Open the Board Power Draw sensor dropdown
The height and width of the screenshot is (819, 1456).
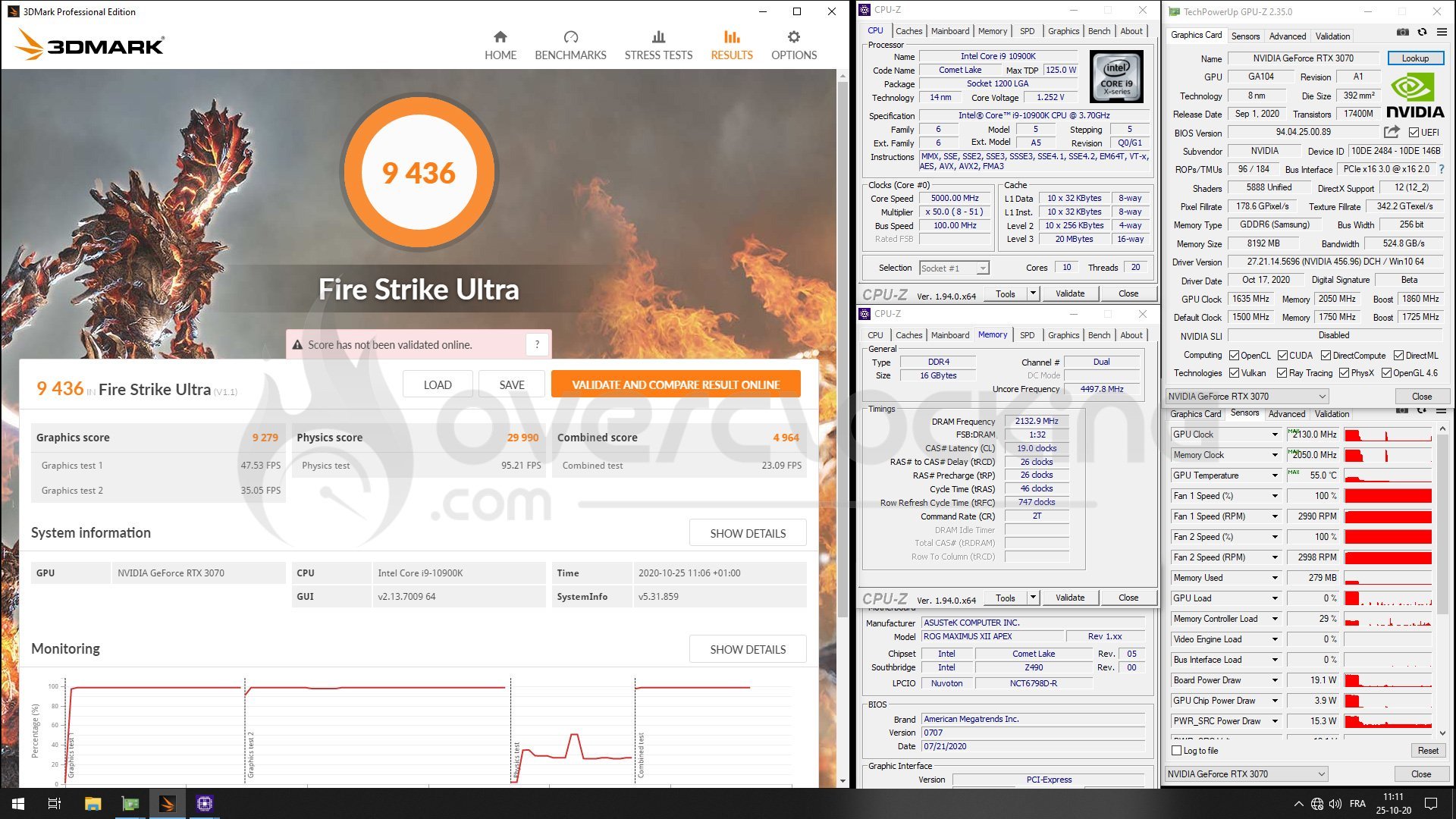click(x=1275, y=680)
